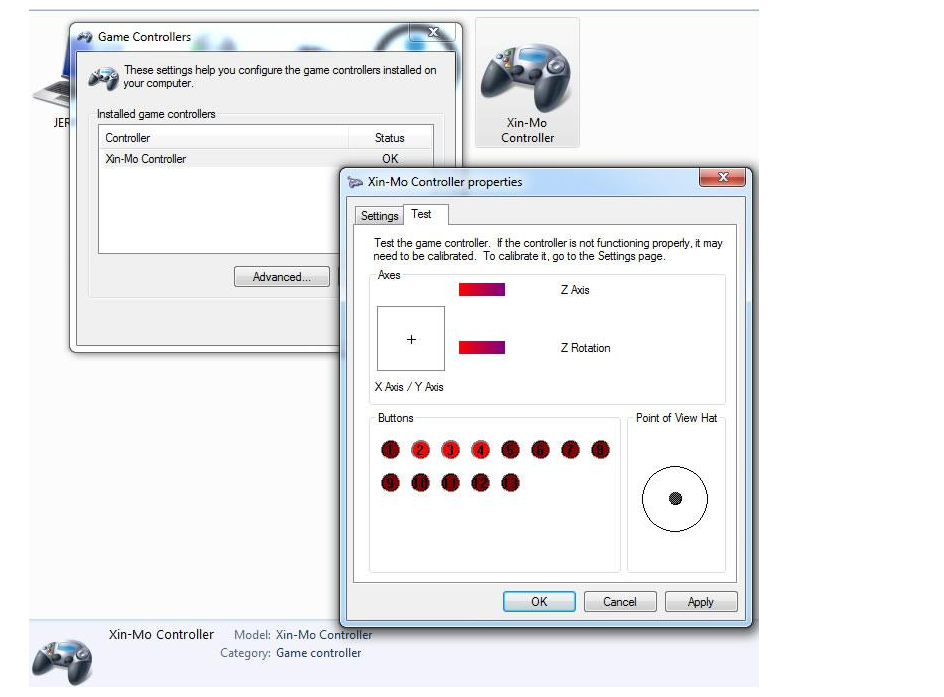The image size is (944, 697).
Task: Click button 4 indicator
Action: (480, 450)
